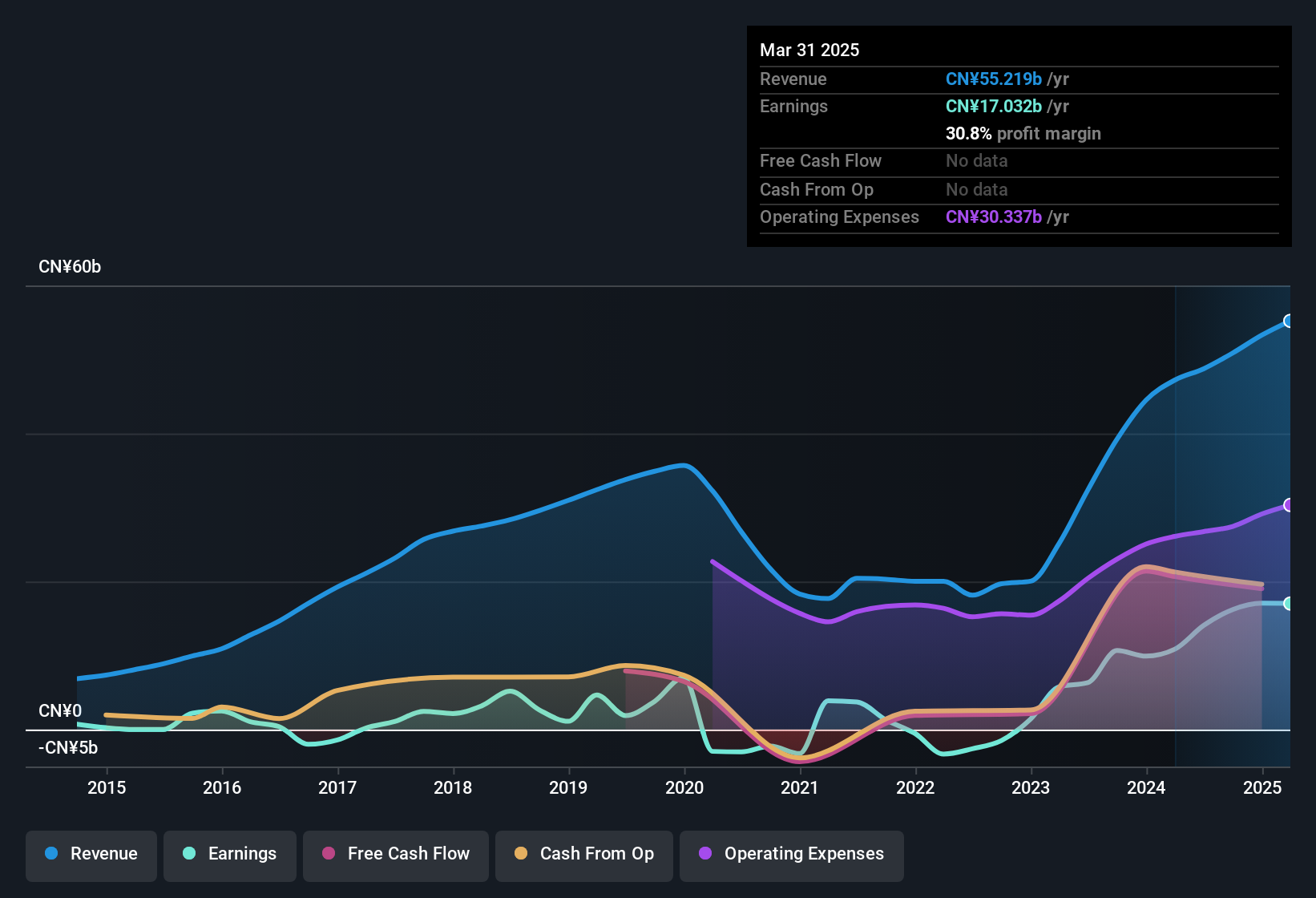
Task: Click the CN¥17.032b earnings value
Action: pos(994,106)
